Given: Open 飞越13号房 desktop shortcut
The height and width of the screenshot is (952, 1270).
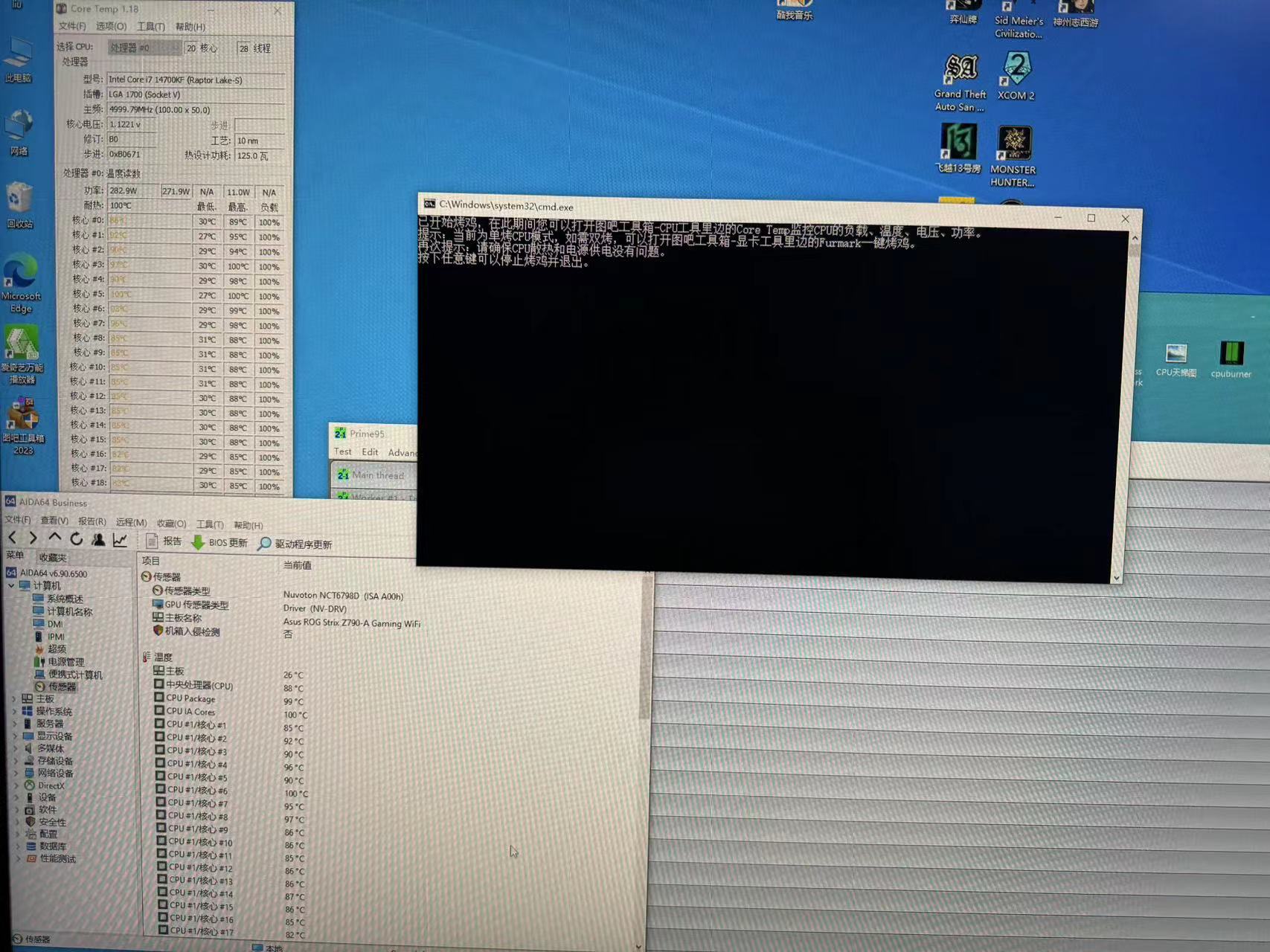Looking at the screenshot, I should coord(958,148).
